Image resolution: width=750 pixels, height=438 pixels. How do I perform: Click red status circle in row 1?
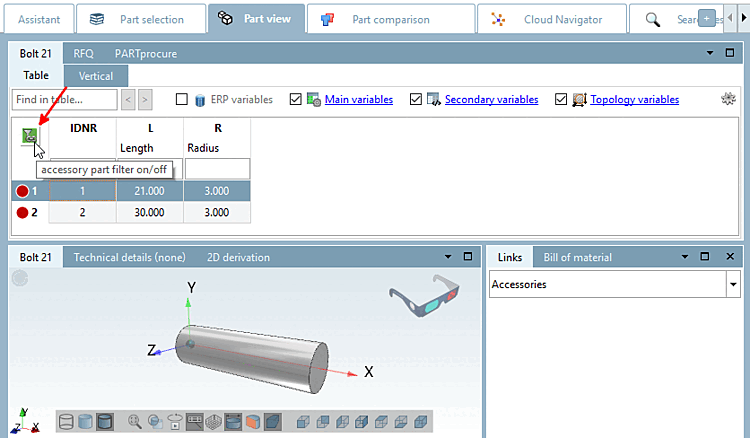click(x=22, y=191)
